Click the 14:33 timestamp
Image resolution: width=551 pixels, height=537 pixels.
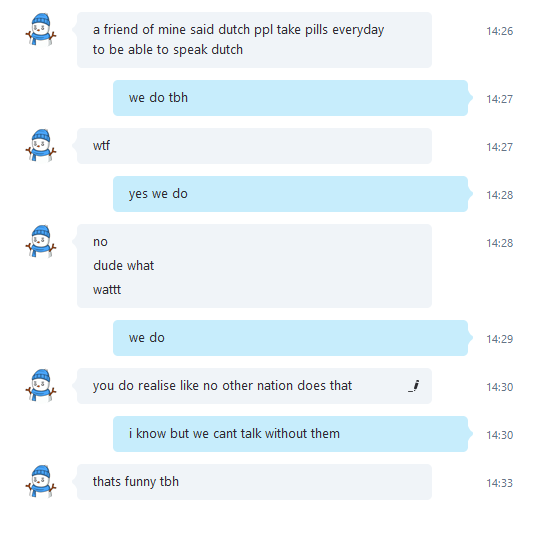[499, 483]
